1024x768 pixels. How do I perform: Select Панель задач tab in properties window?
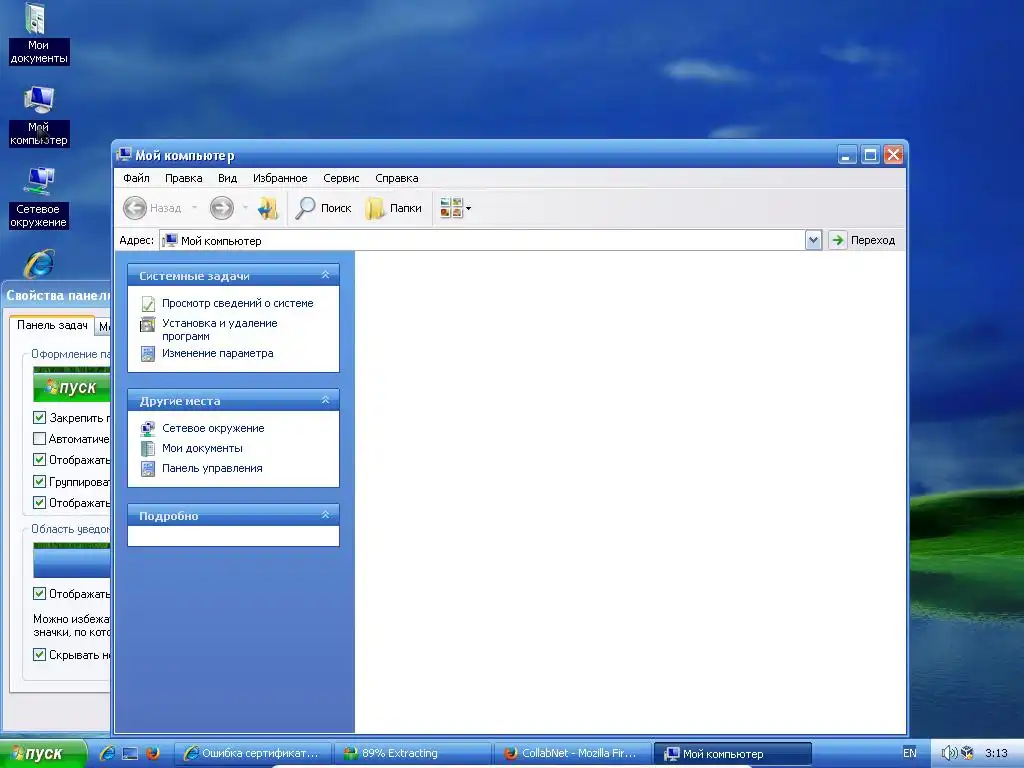pos(52,325)
